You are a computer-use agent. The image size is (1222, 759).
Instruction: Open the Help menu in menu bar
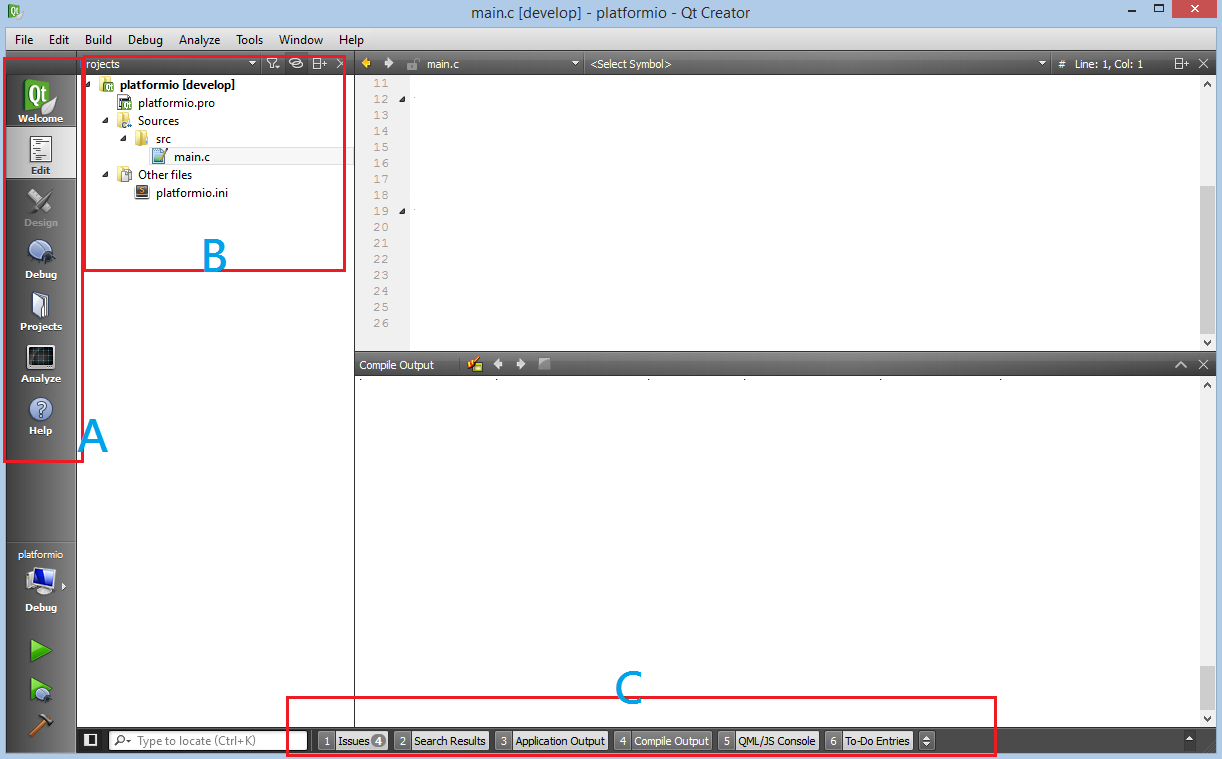[x=351, y=40]
